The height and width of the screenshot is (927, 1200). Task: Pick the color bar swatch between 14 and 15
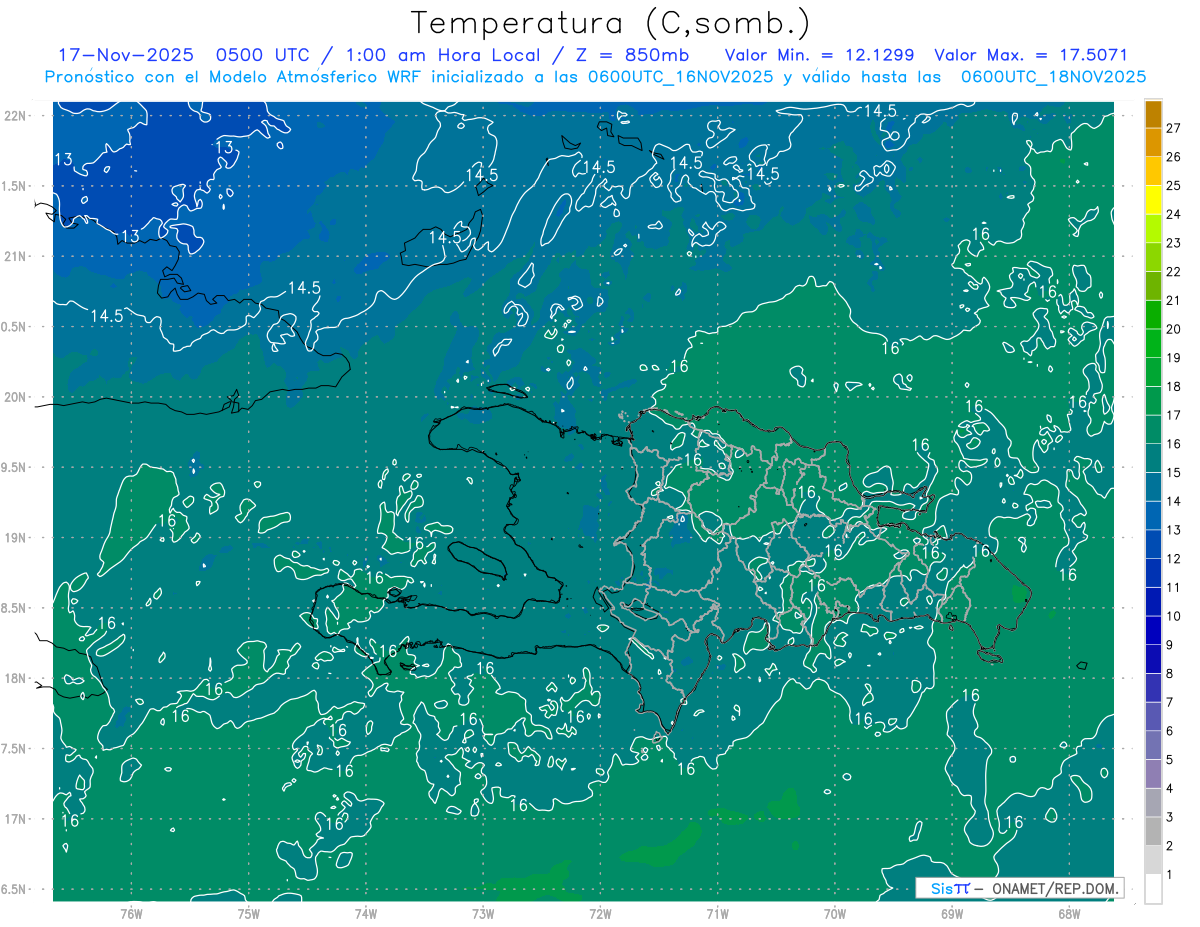(1154, 487)
